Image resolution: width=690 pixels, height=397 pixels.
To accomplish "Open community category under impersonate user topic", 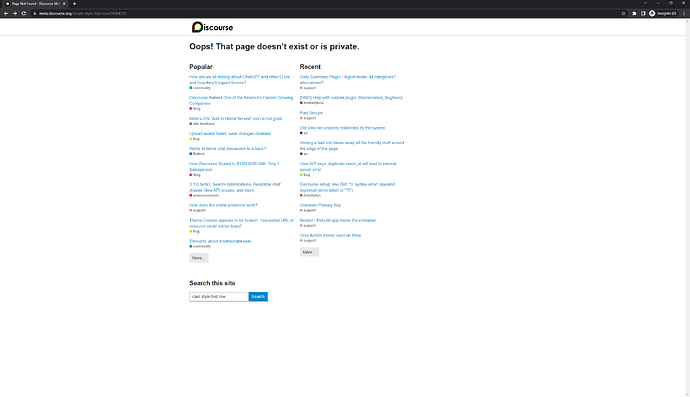I will click(x=200, y=246).
